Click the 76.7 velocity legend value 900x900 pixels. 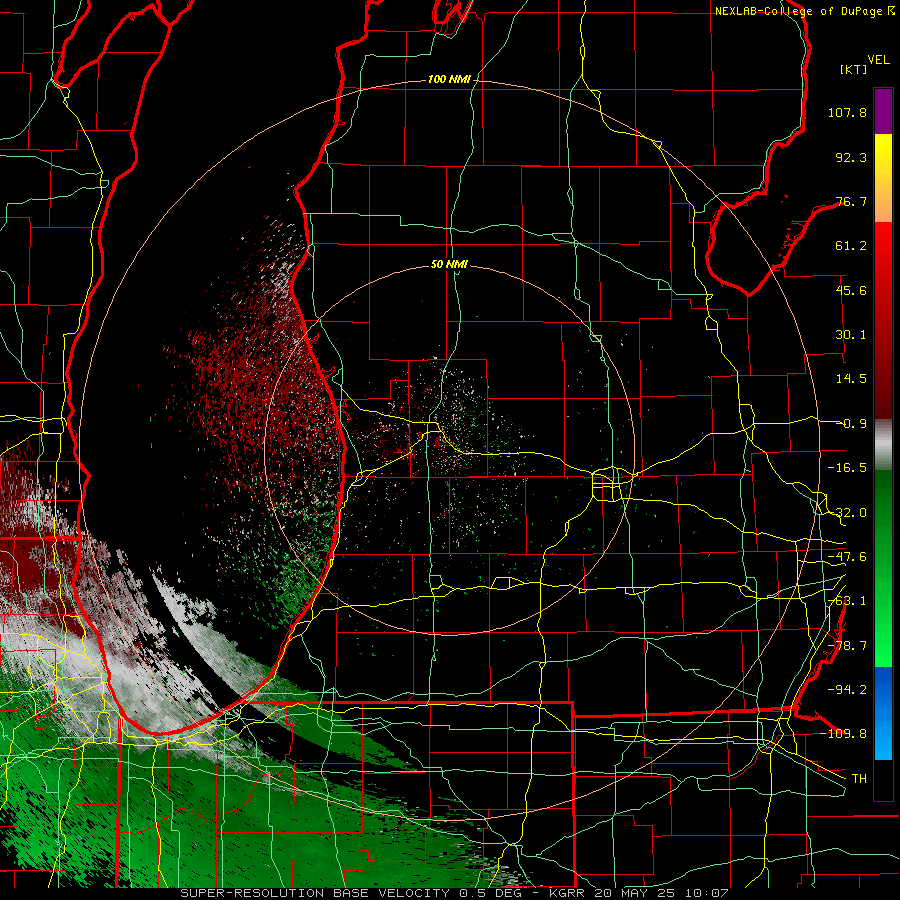click(x=851, y=201)
